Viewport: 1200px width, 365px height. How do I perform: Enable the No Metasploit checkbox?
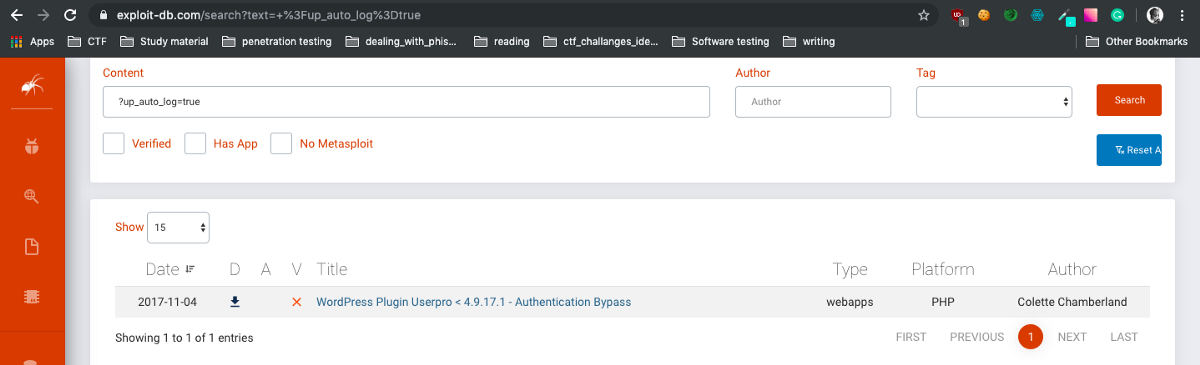[x=282, y=144]
